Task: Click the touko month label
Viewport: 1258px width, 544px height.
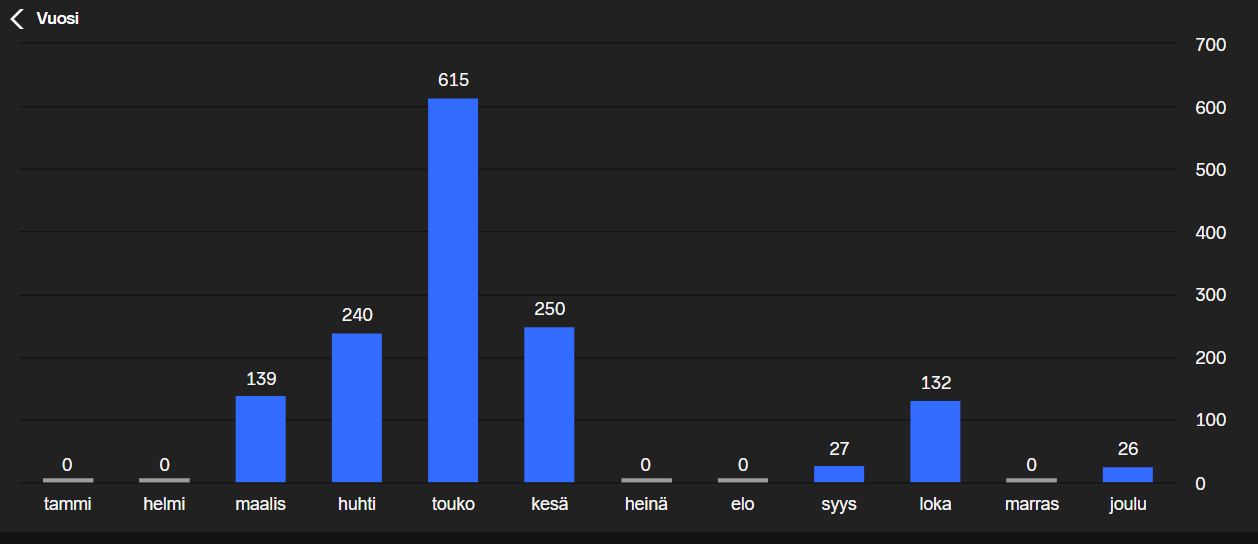Action: point(453,504)
